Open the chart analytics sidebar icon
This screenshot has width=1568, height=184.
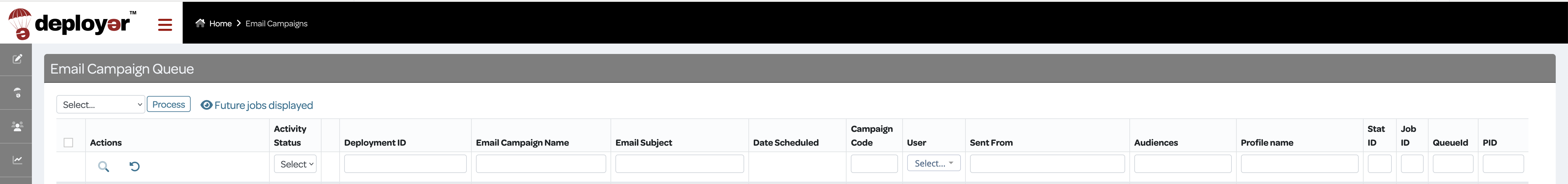click(18, 160)
